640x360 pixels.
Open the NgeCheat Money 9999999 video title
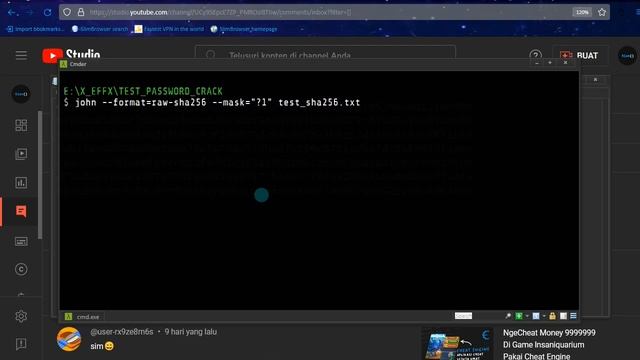549,344
